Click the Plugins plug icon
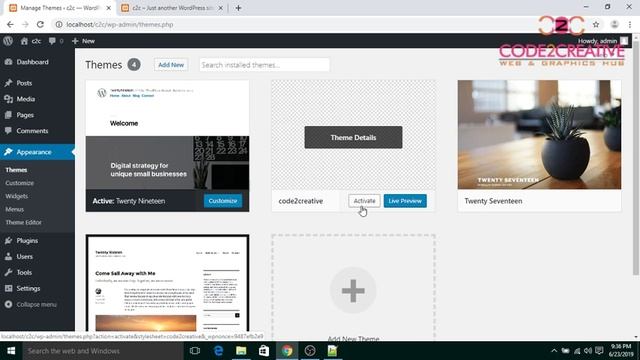This screenshot has height=360, width=640. [8, 240]
